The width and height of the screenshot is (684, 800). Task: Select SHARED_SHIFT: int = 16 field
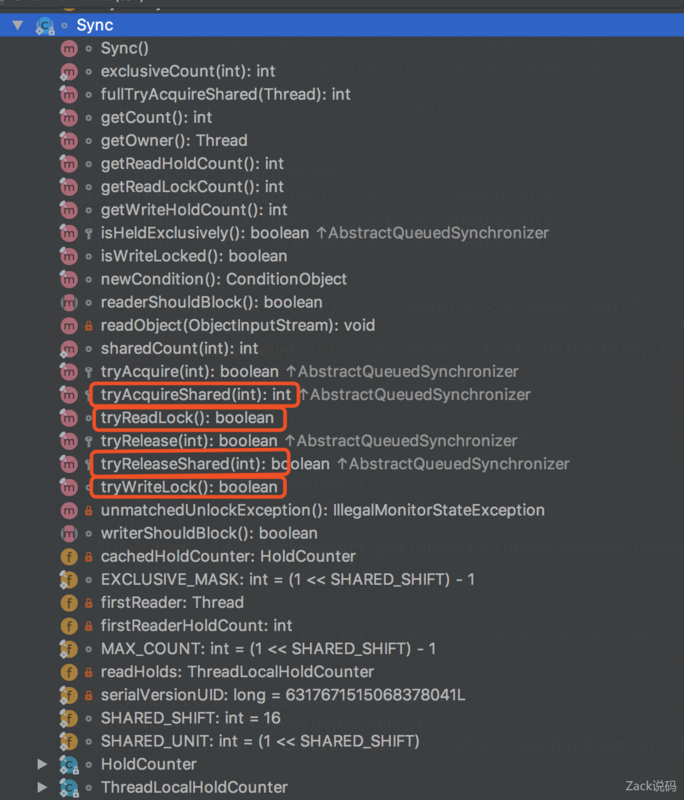coord(191,718)
